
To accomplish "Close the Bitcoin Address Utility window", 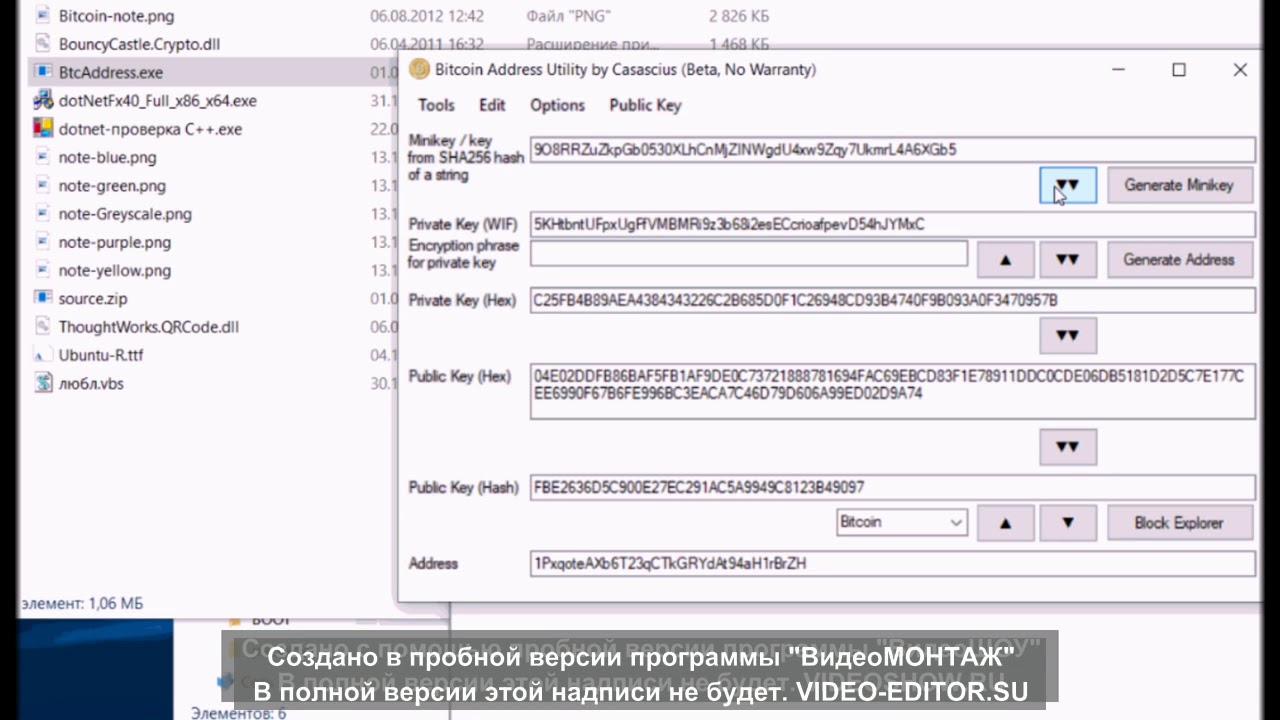I will coord(1240,70).
